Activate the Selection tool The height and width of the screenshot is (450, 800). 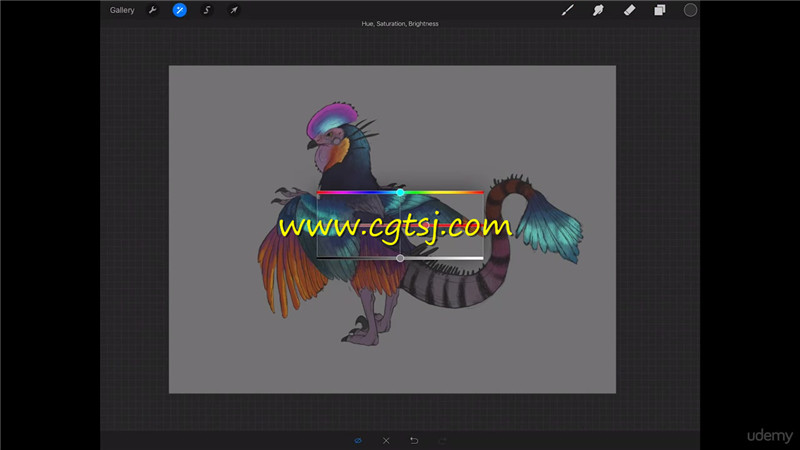coord(207,10)
